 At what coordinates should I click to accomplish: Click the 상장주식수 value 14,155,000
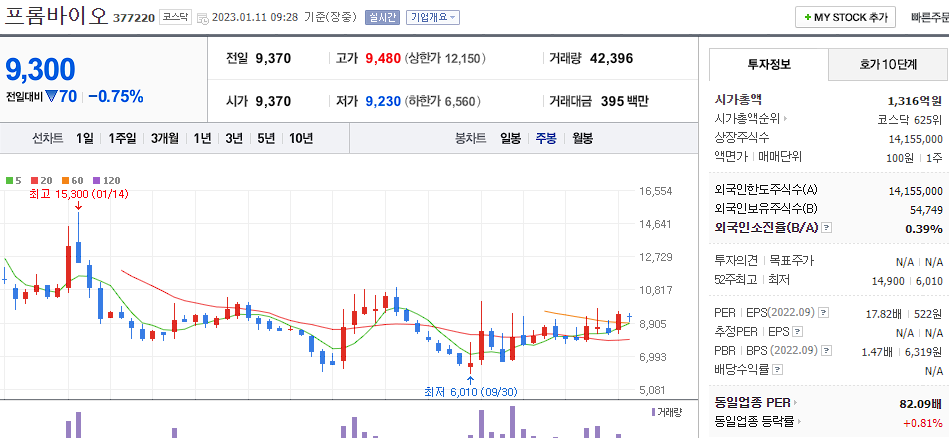coord(915,139)
